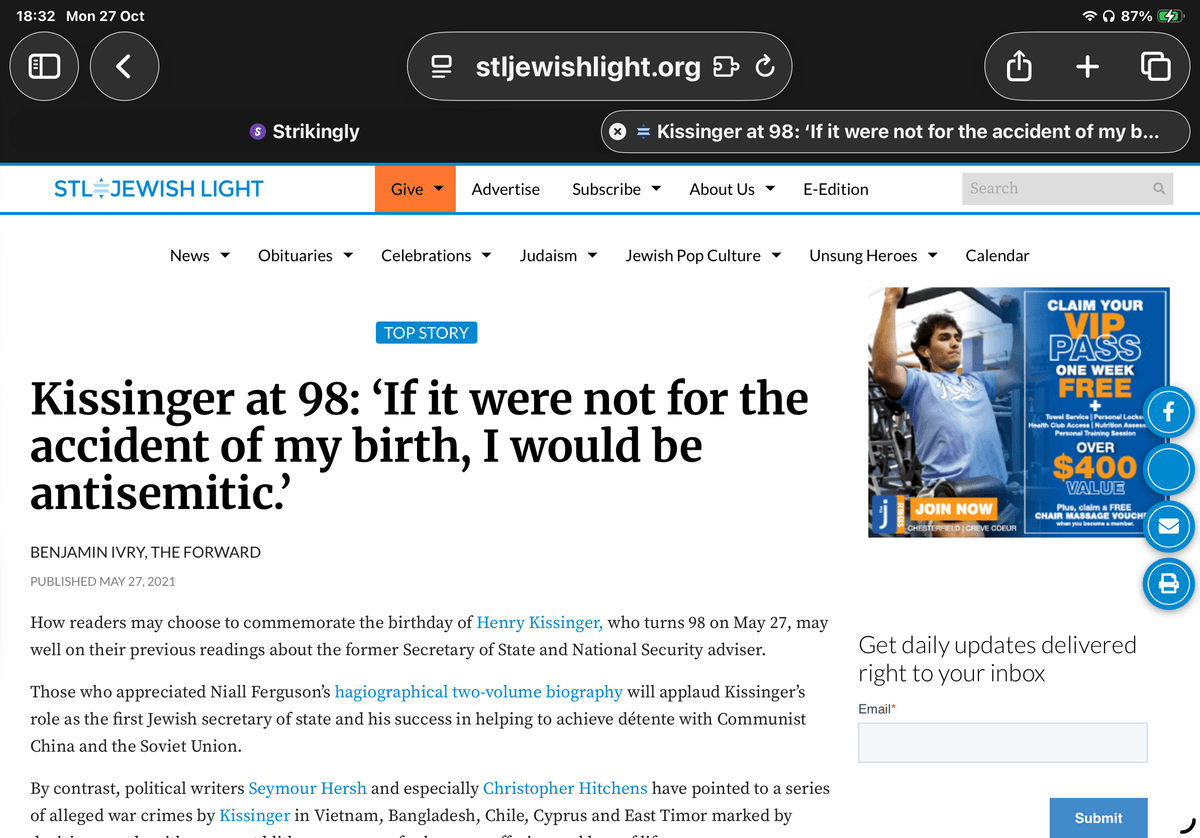Tap byline Benjamin Ivry, The Forward
This screenshot has width=1200, height=838.
click(x=145, y=552)
